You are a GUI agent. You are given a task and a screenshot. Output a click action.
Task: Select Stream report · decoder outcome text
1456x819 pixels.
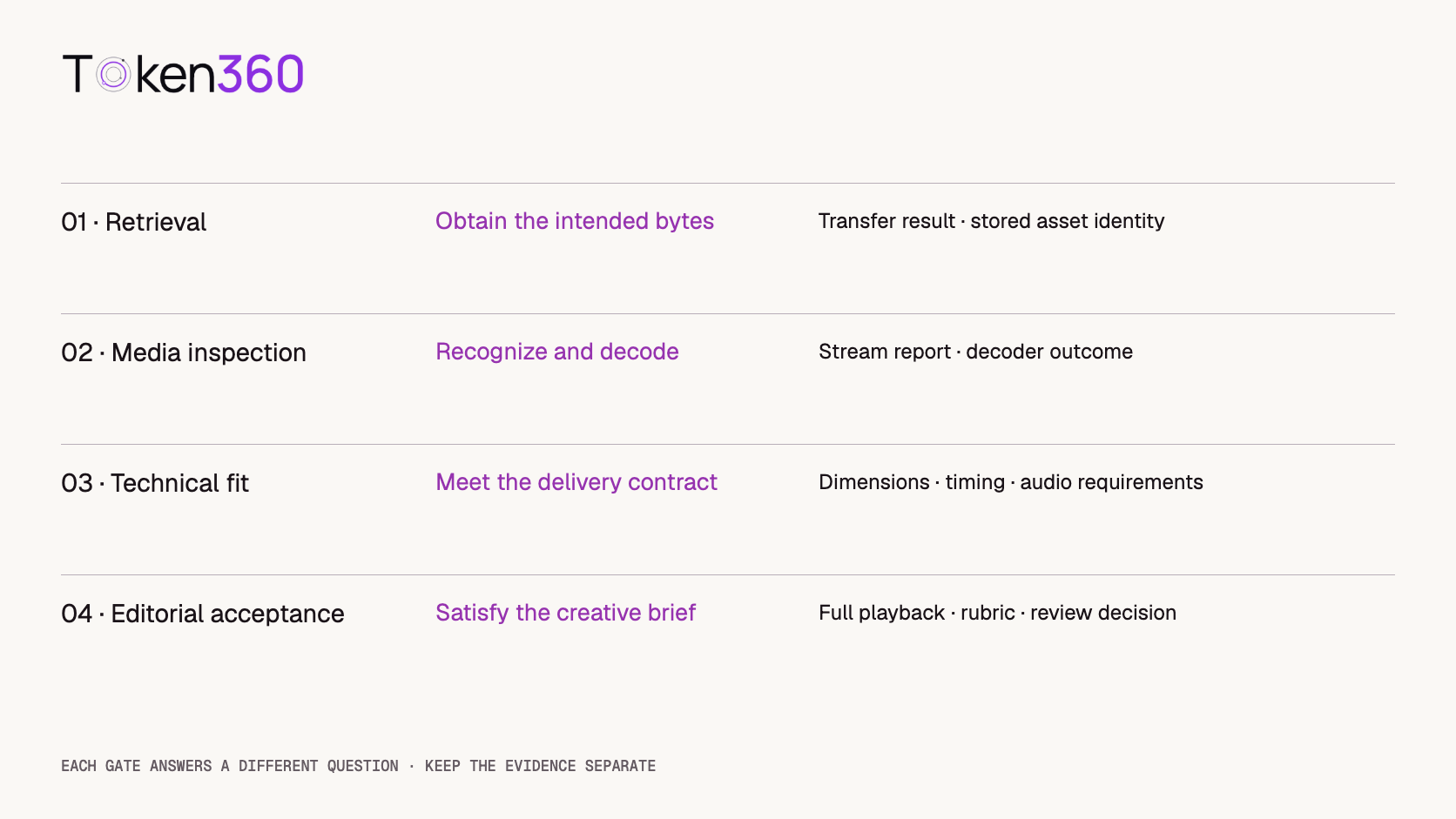(975, 352)
